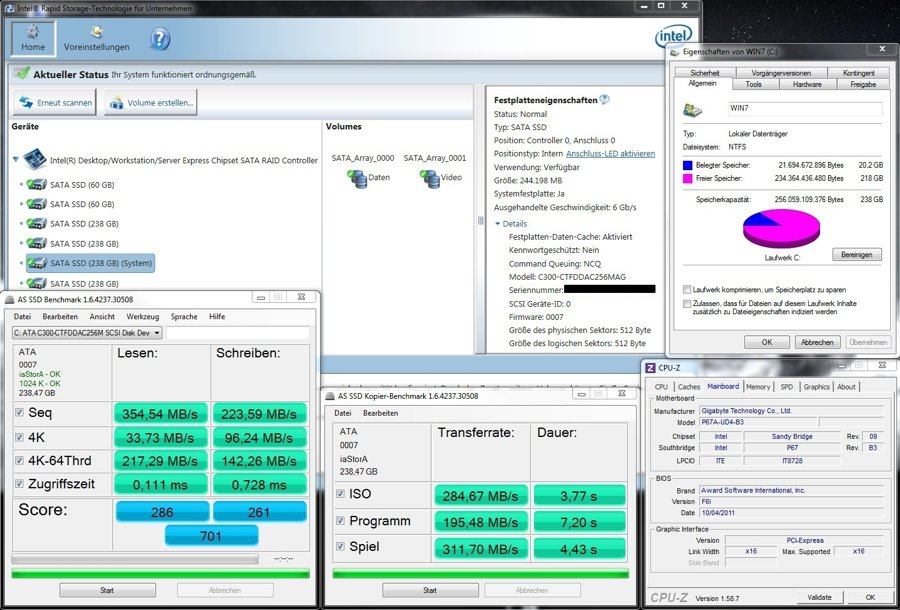Toggle the ISO checkbox in Kopier-Benchmark
Screen dimensions: 900x610
[340, 494]
